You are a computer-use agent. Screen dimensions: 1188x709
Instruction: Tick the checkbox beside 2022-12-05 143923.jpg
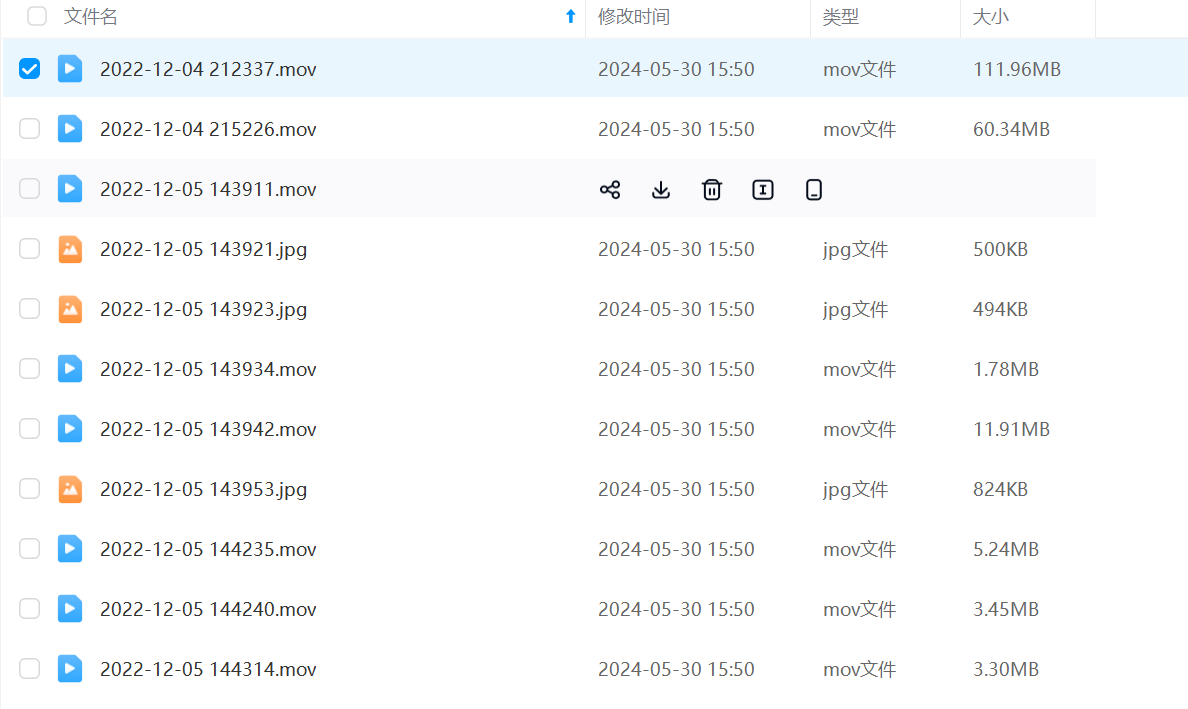[x=30, y=309]
